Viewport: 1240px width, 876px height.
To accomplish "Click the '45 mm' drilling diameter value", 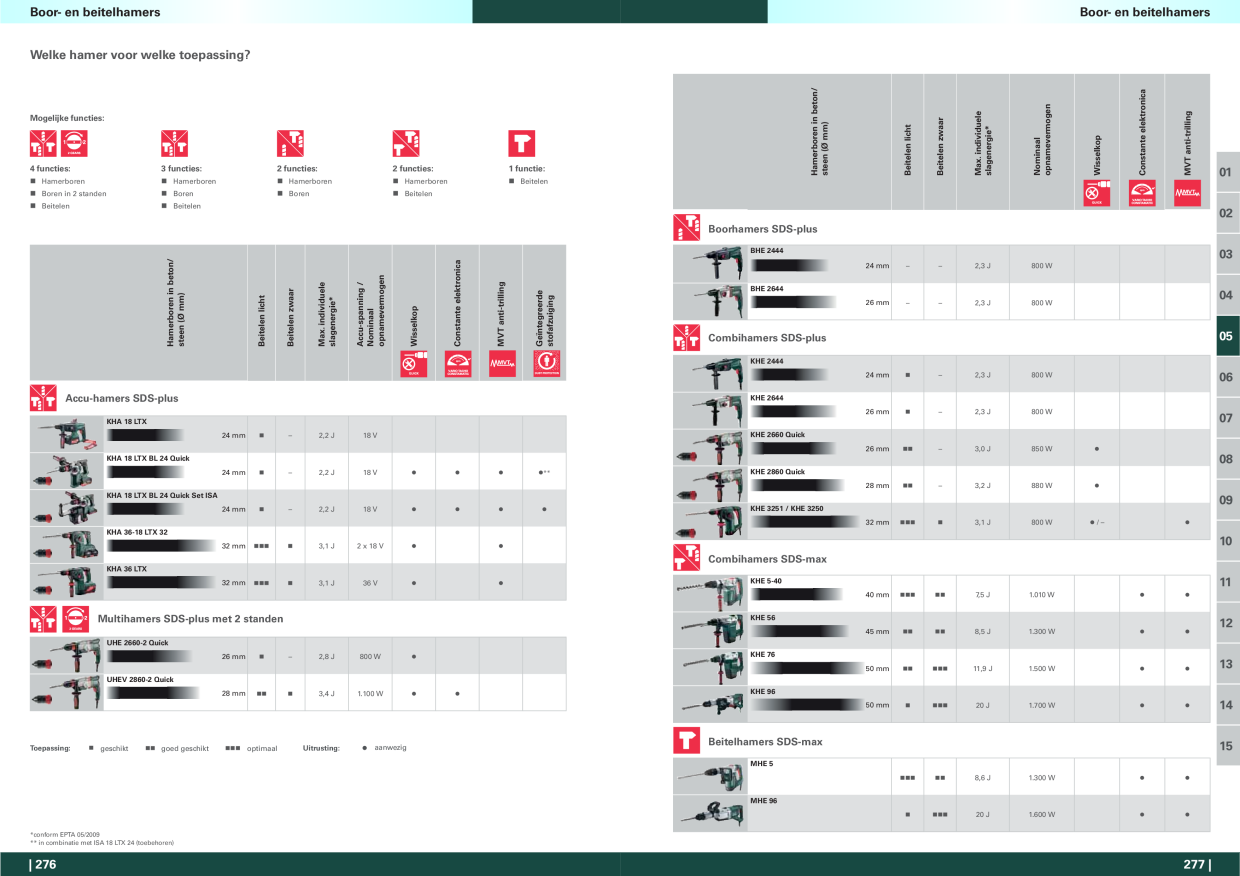I will (877, 632).
